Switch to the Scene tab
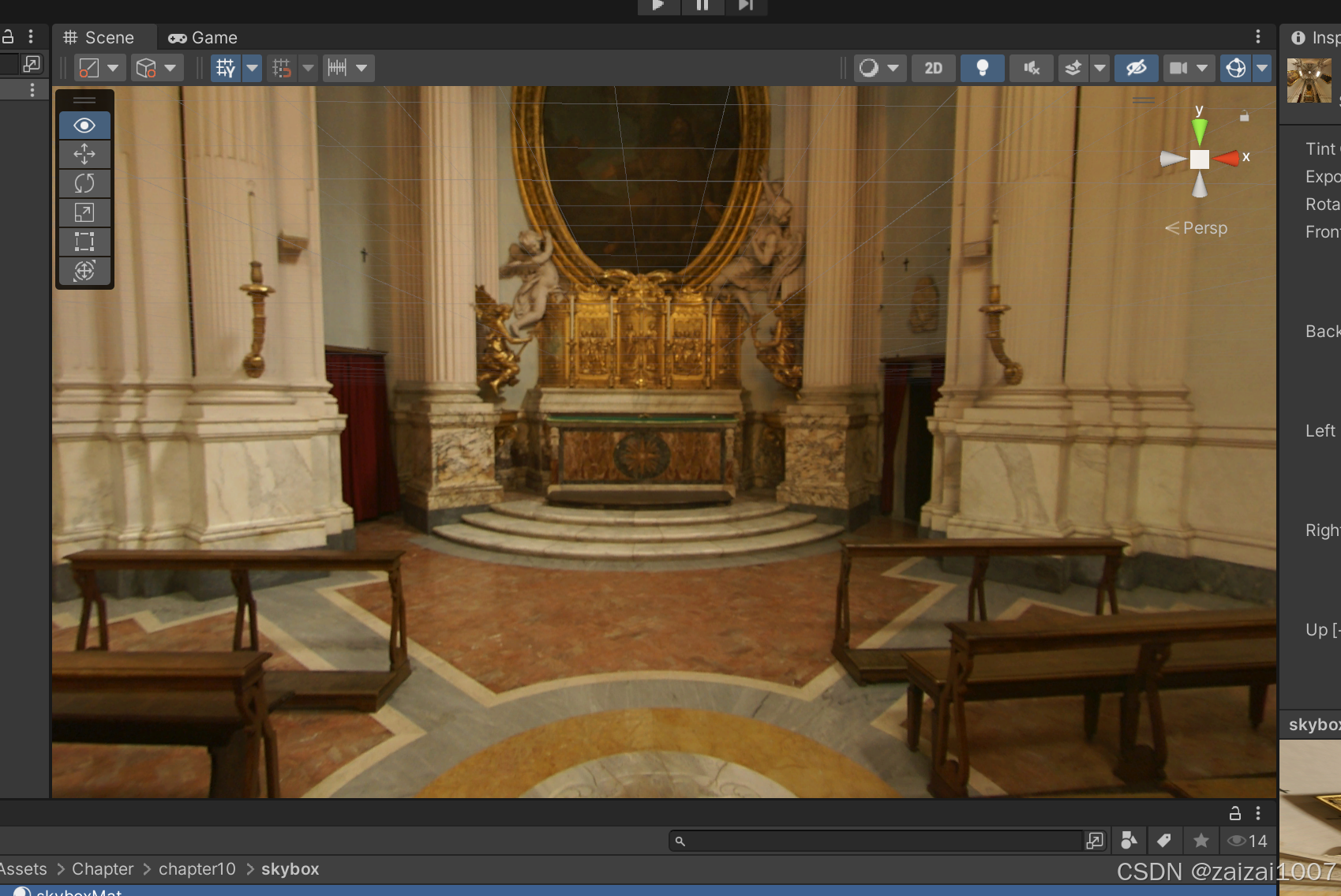 [x=99, y=38]
